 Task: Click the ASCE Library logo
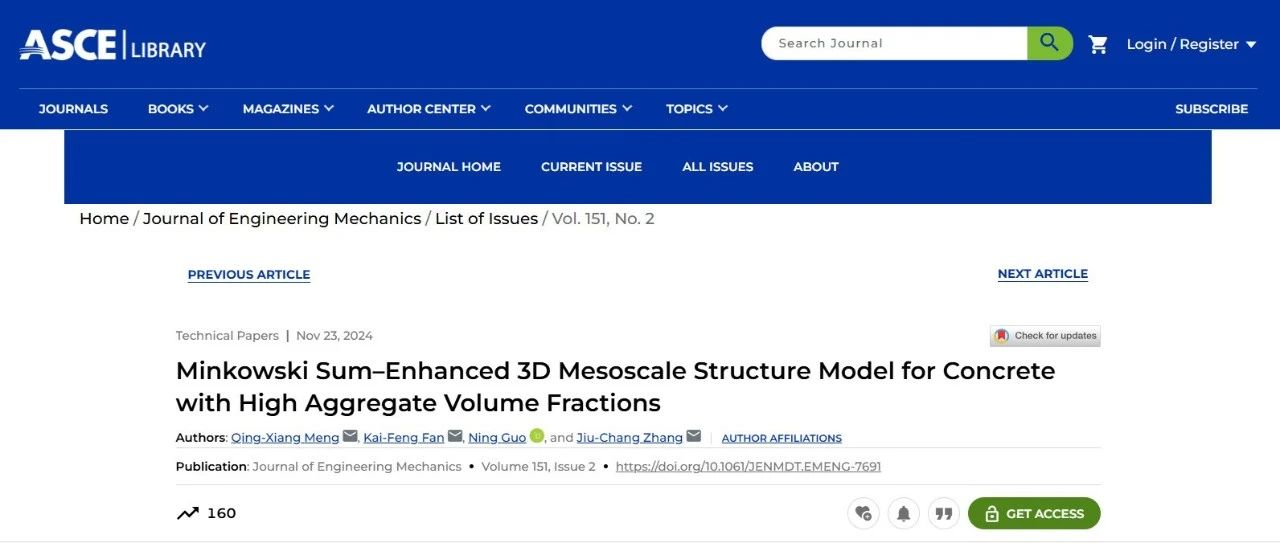click(x=112, y=45)
